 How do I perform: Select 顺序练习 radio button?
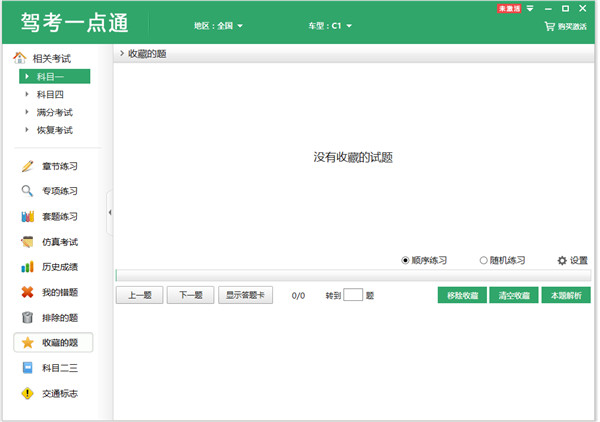pyautogui.click(x=406, y=261)
